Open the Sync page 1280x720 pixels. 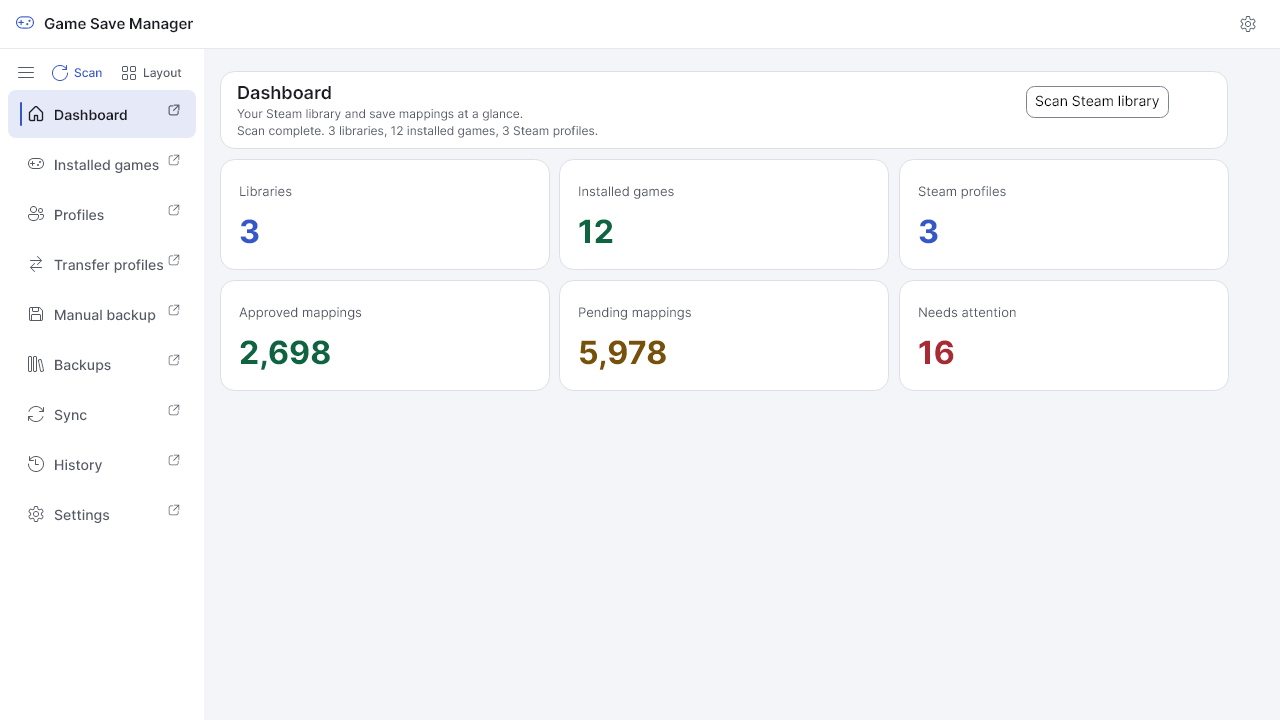102,414
